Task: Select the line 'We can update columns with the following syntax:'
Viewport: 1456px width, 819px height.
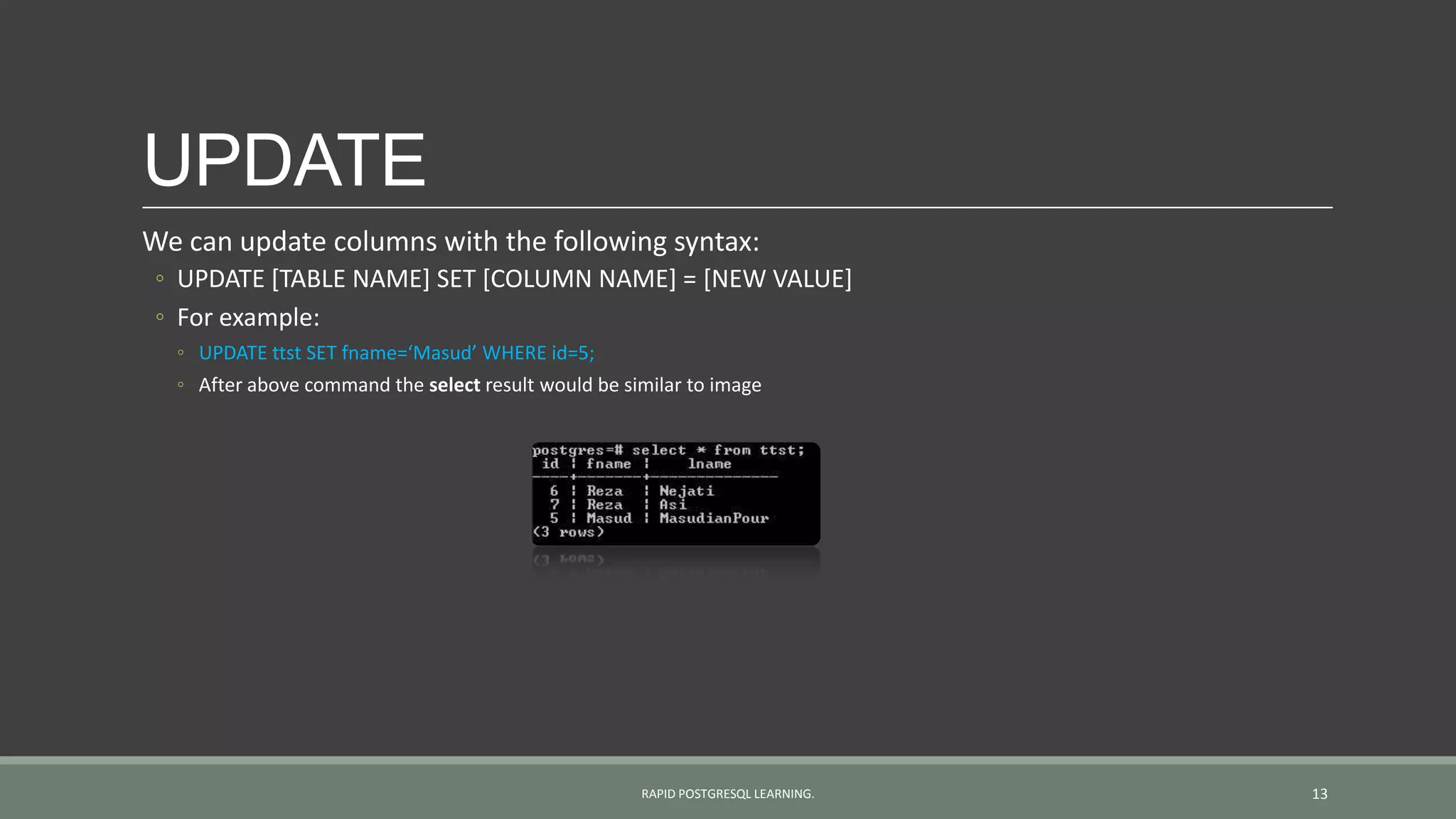Action: 451,242
